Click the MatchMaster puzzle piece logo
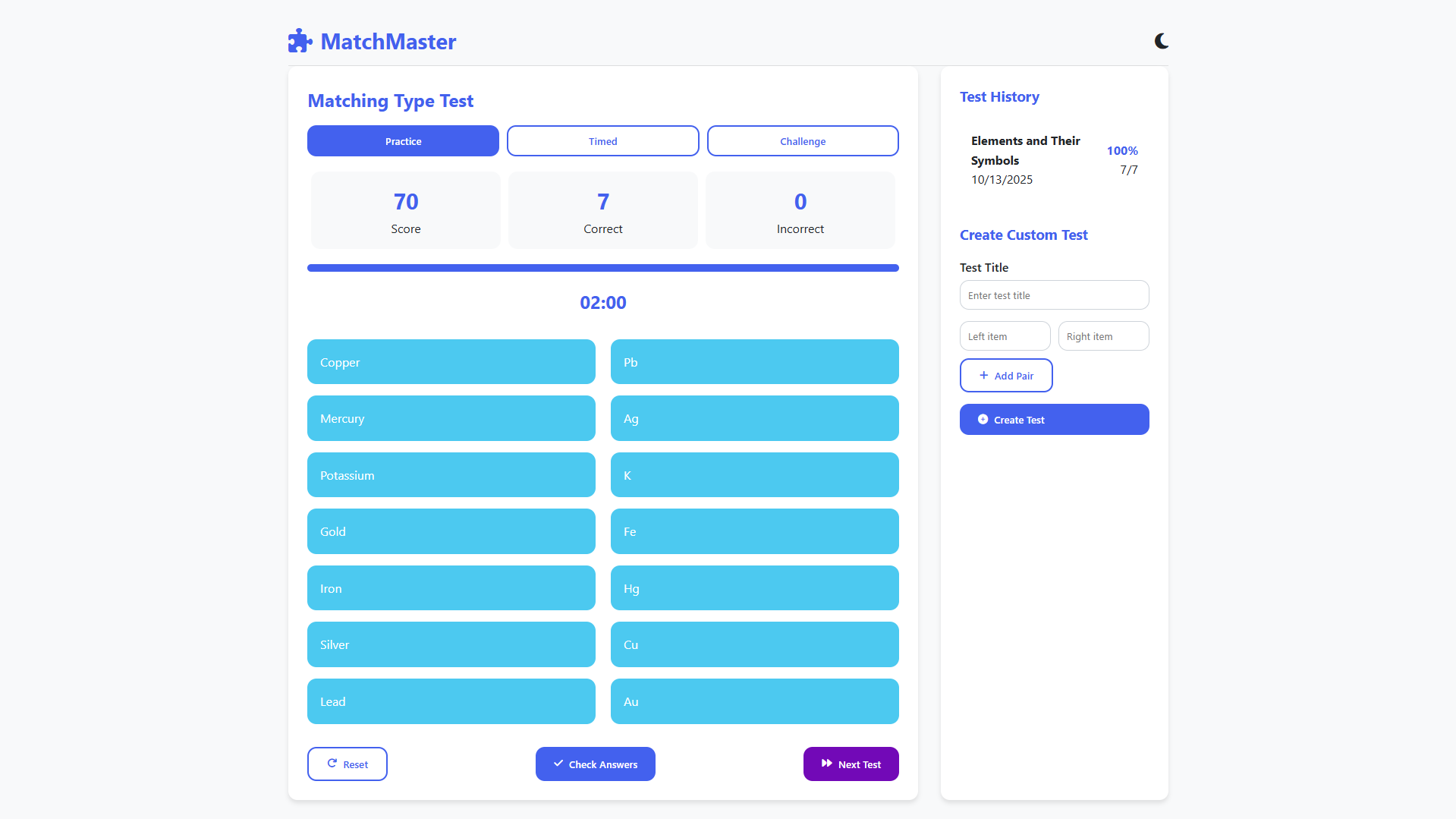This screenshot has width=1456, height=819. pyautogui.click(x=300, y=41)
